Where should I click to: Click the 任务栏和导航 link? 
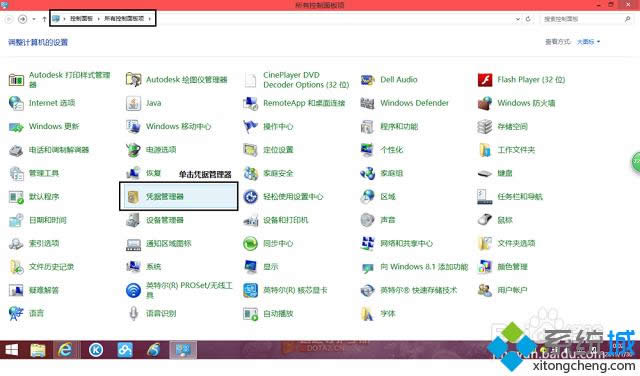tap(520, 197)
